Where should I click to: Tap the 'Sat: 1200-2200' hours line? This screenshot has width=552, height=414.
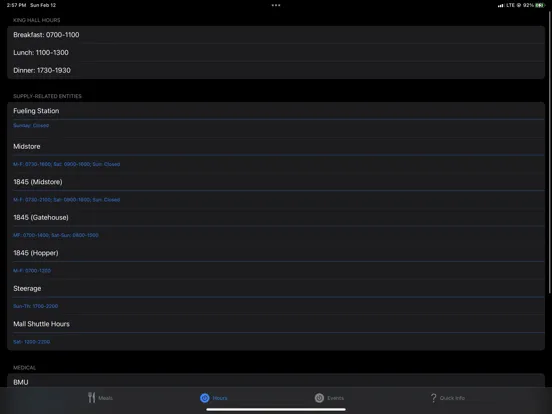[x=31, y=342]
